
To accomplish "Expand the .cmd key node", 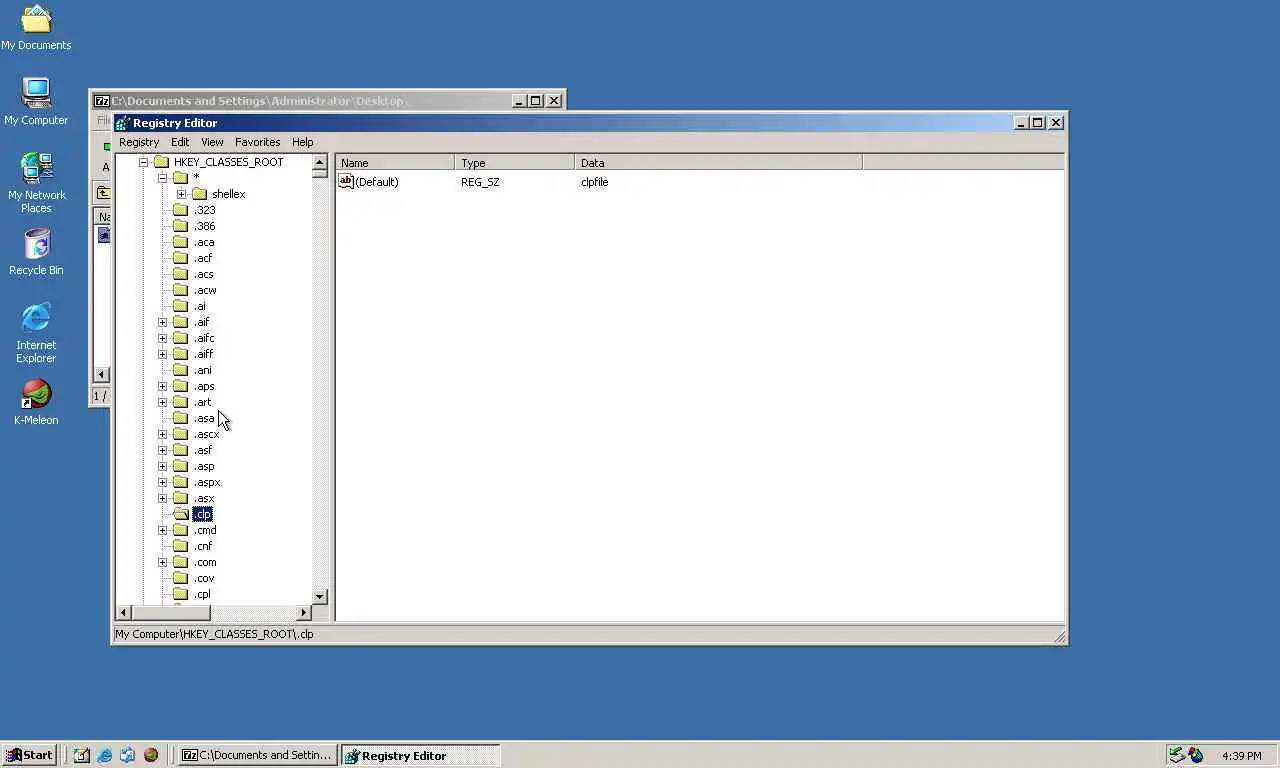I will (163, 530).
